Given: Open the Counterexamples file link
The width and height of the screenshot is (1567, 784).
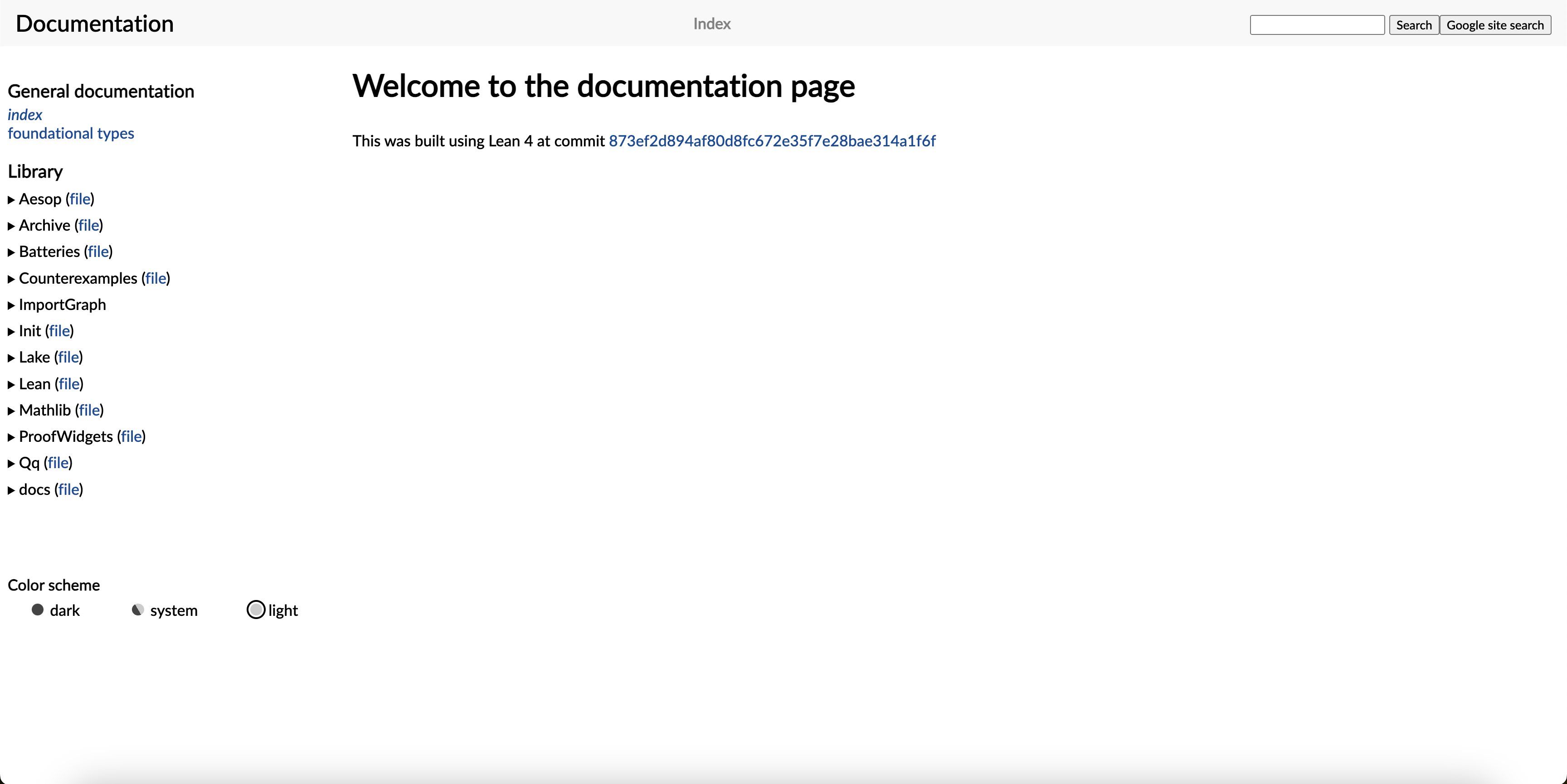Looking at the screenshot, I should tap(156, 278).
